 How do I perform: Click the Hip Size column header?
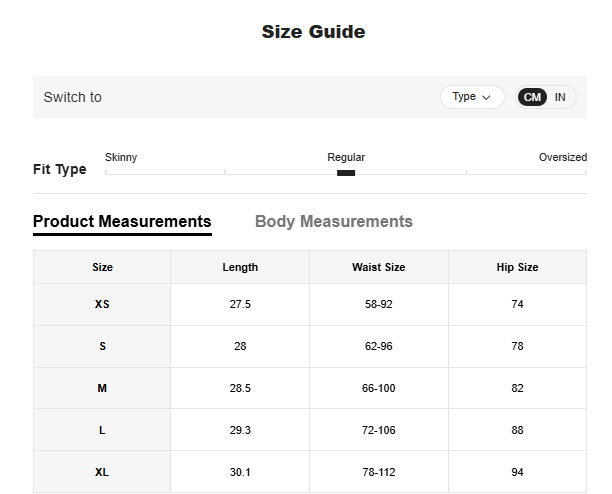coord(517,267)
